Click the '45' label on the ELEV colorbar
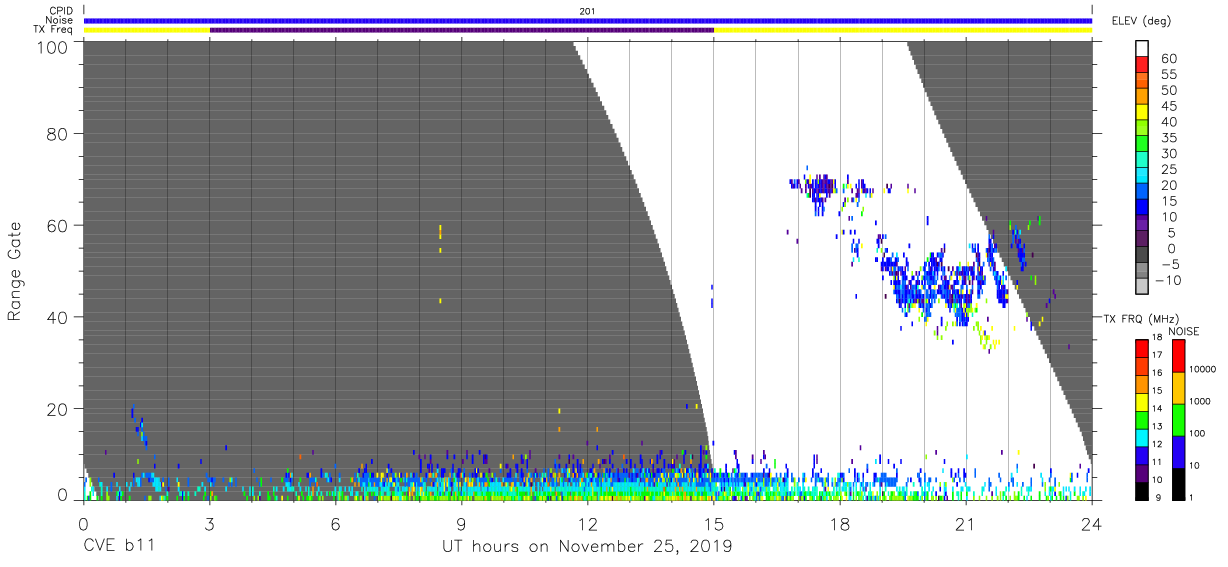The image size is (1228, 567). point(1169,106)
